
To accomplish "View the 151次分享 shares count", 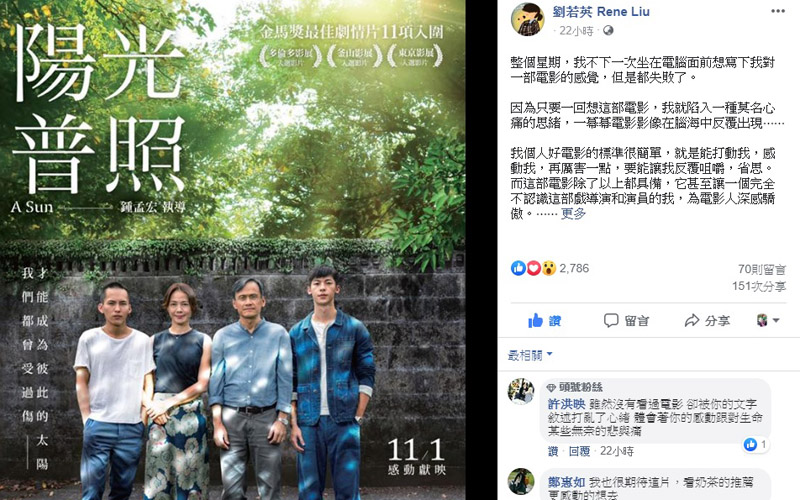I will [759, 286].
